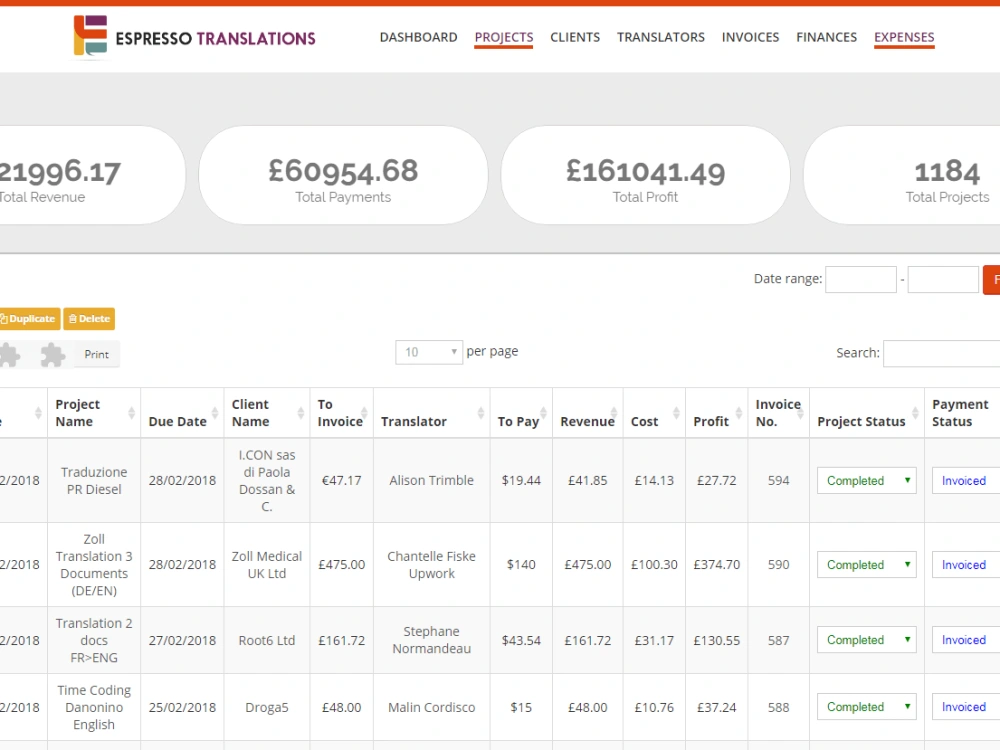Sort by Due Date column

(182, 413)
